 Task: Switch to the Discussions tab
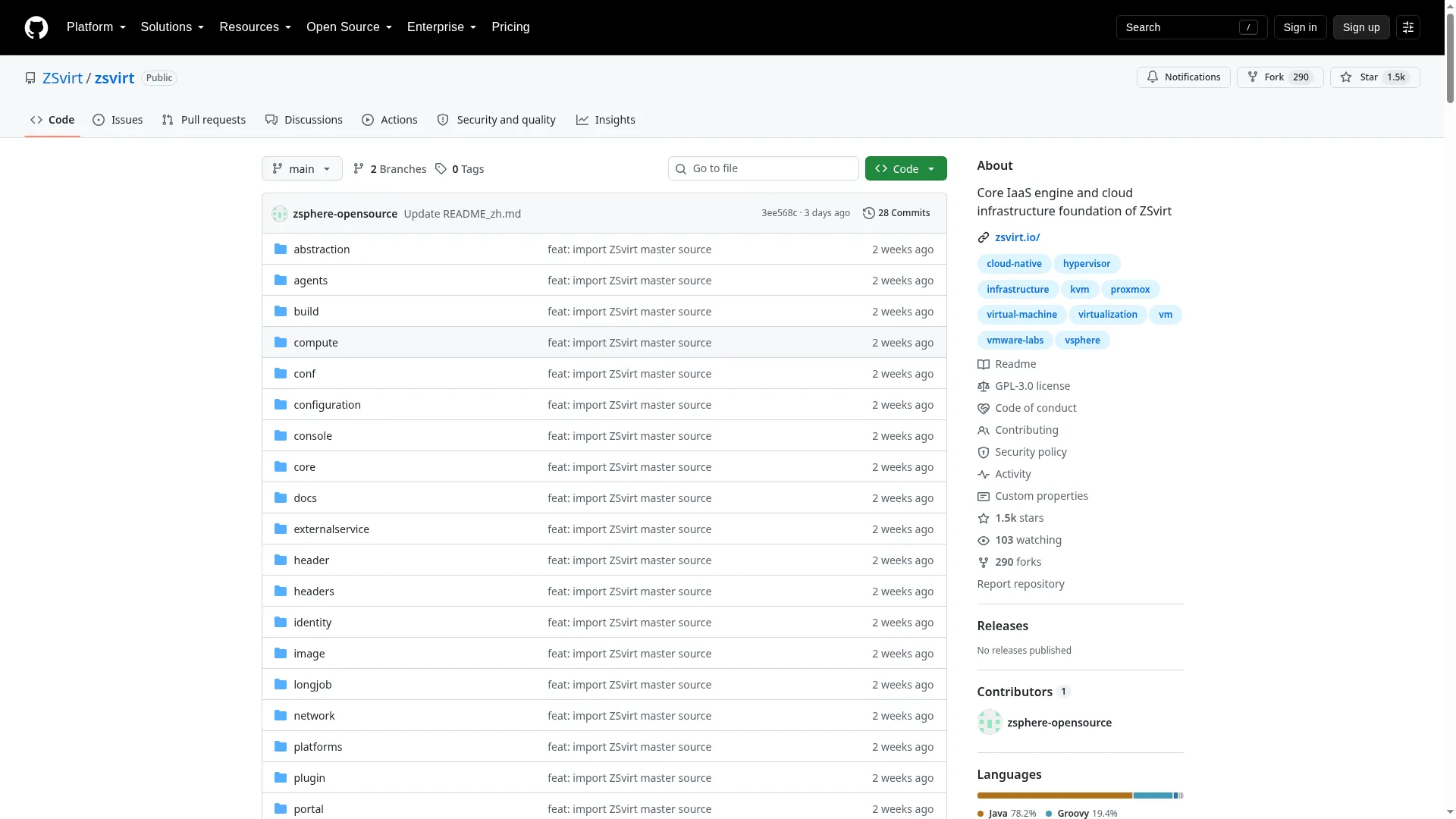[x=304, y=120]
